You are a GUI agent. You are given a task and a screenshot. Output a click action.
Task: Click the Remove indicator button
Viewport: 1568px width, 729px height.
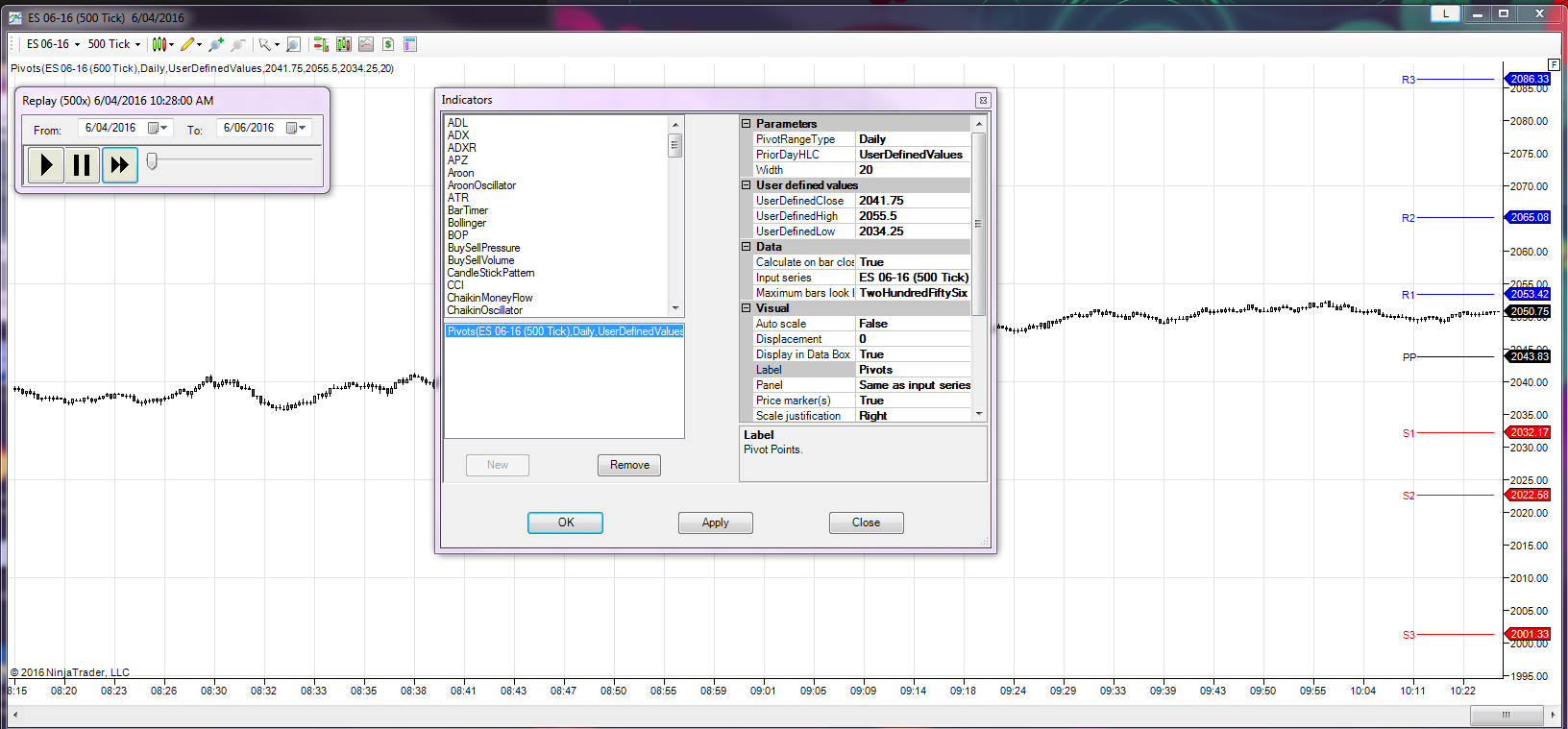click(x=629, y=465)
